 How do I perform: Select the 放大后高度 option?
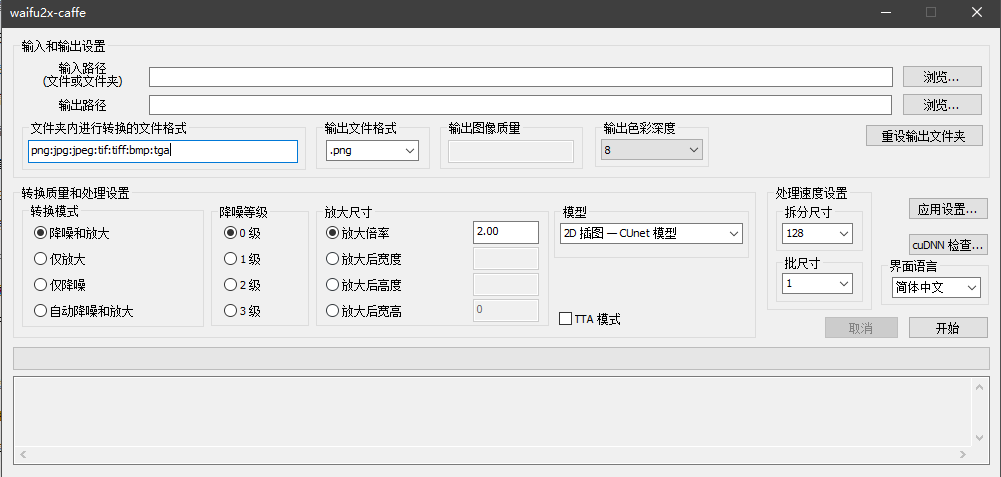point(364,285)
